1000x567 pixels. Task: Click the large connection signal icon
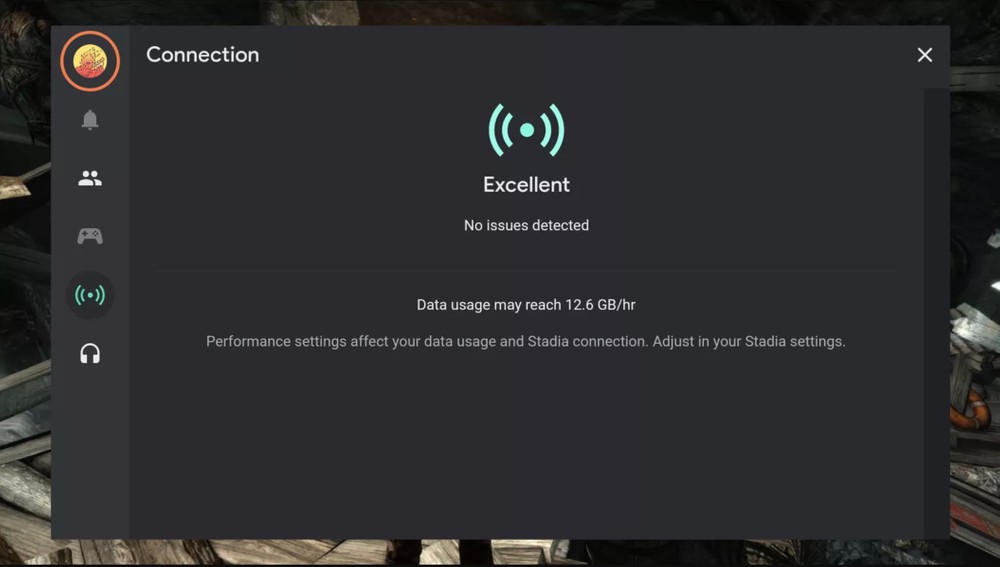click(526, 130)
